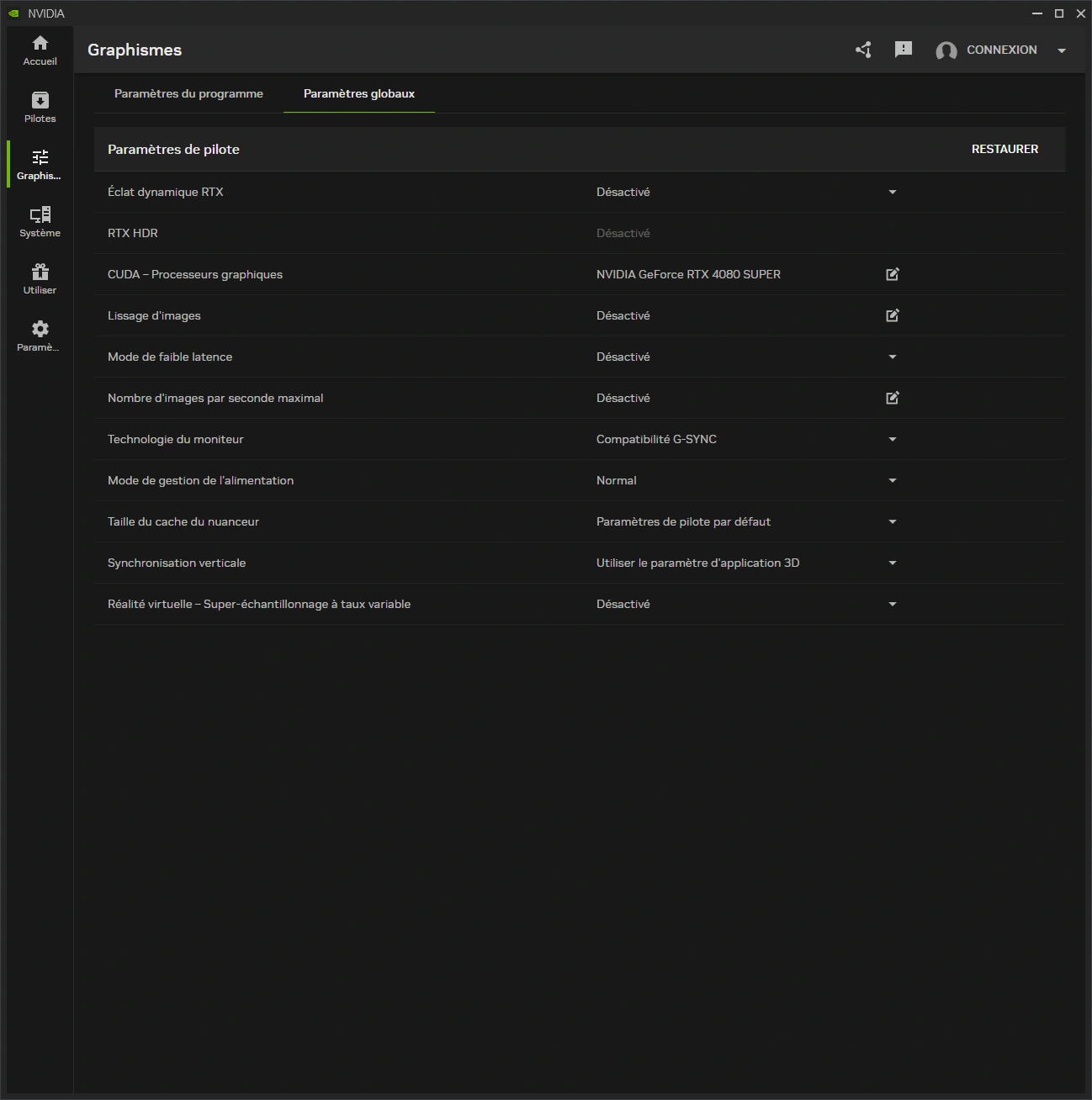The width and height of the screenshot is (1092, 1100).
Task: Click Compatibilité G-SYNC value
Action: tap(656, 439)
